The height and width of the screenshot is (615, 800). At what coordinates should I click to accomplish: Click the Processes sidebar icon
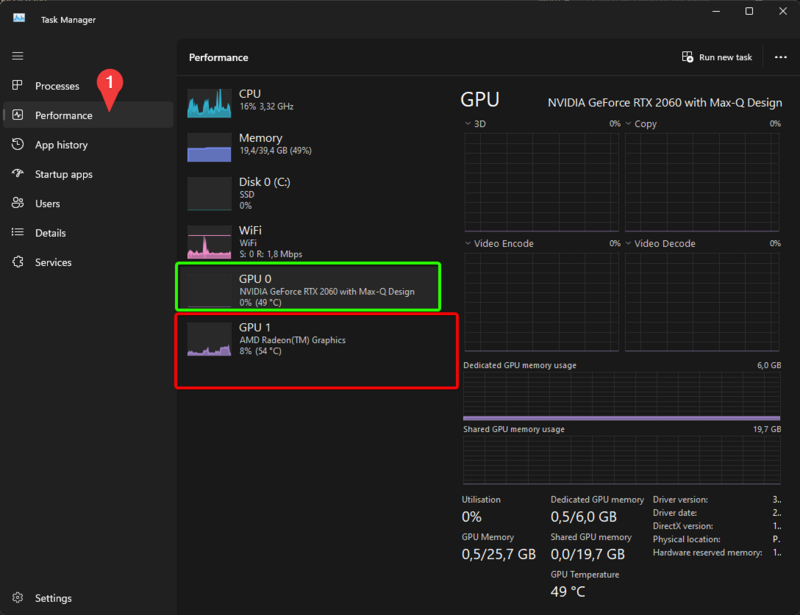pos(17,86)
